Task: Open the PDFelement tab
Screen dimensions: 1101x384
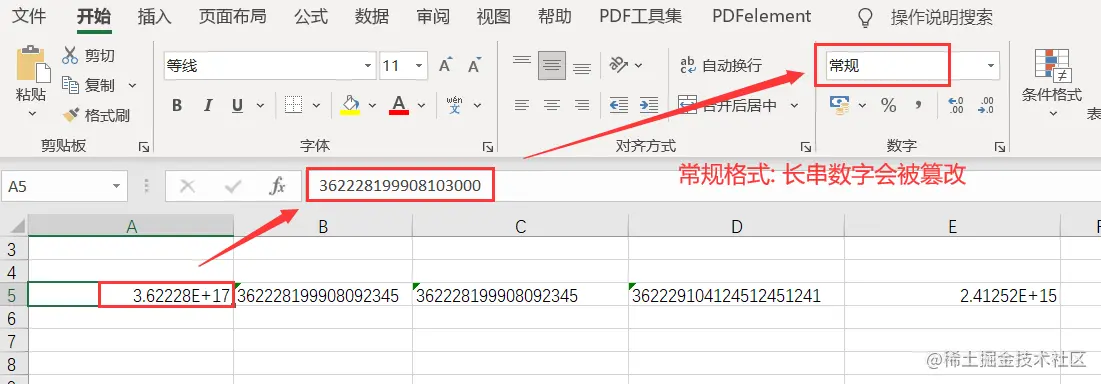Action: [761, 17]
